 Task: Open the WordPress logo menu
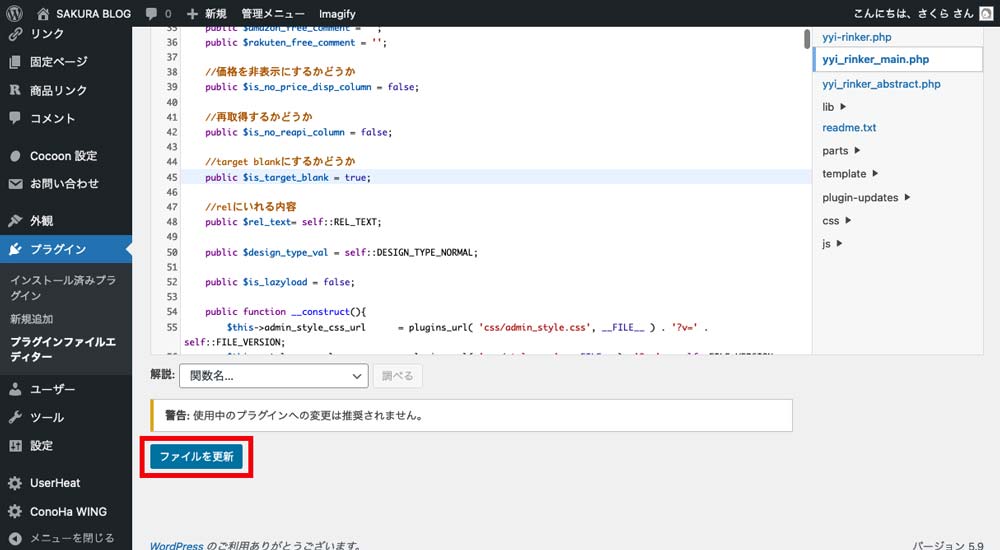coord(14,13)
